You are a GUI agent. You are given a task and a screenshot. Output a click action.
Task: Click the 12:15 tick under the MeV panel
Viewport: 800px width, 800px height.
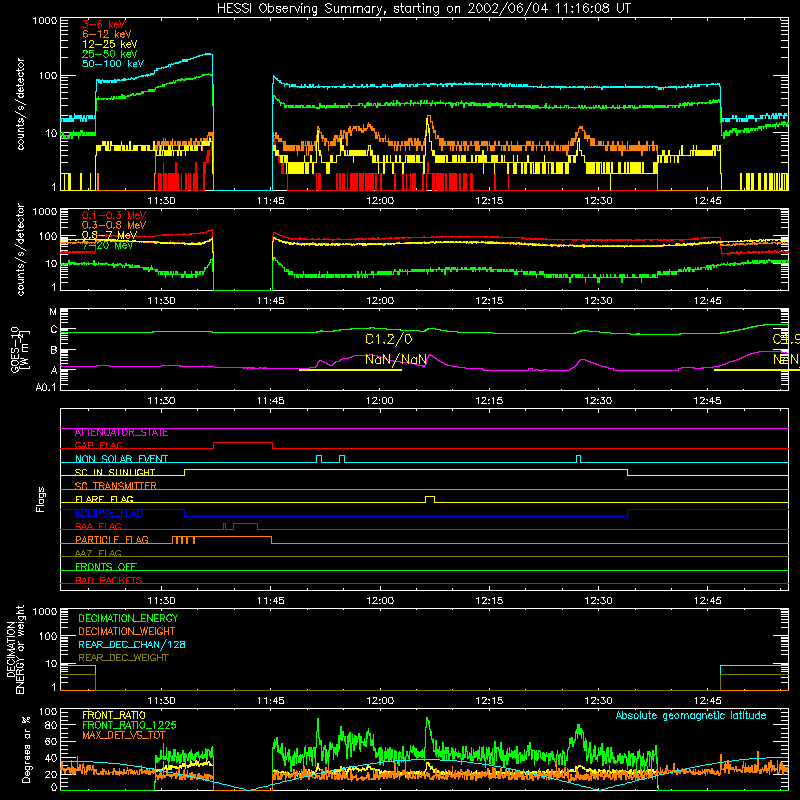pyautogui.click(x=489, y=301)
